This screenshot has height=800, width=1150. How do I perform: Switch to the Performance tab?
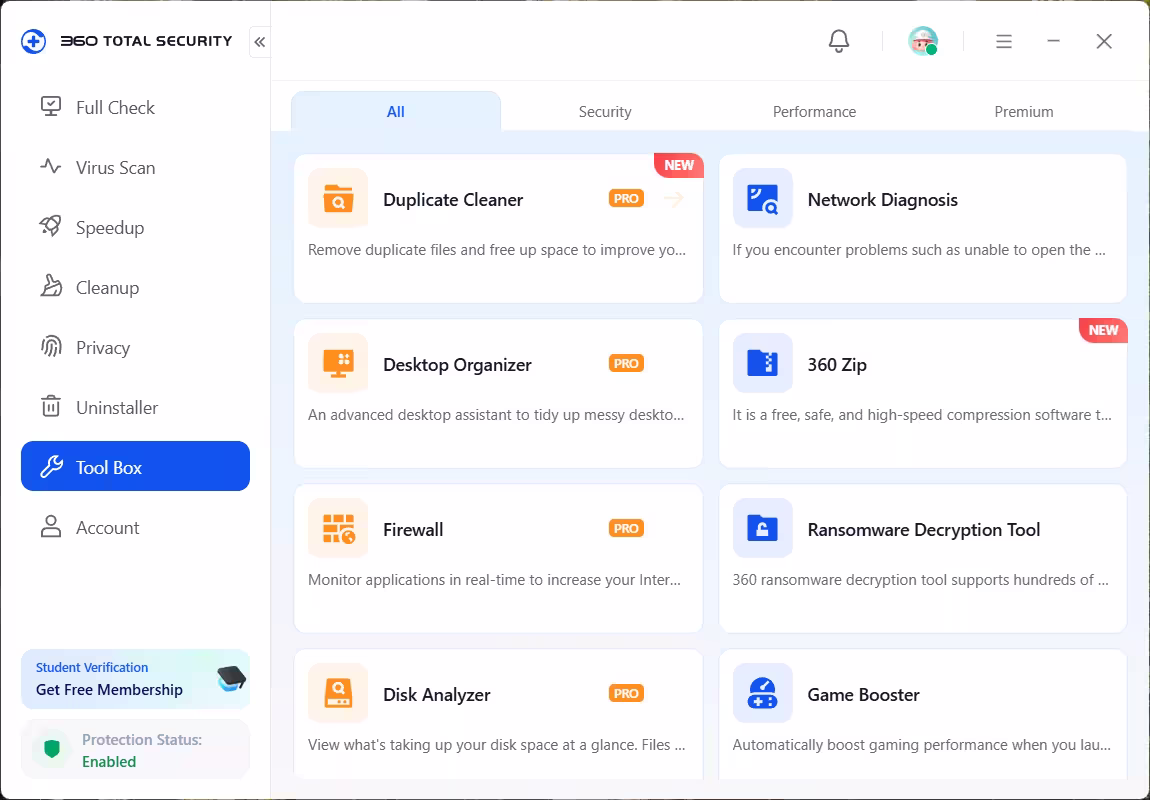[814, 111]
